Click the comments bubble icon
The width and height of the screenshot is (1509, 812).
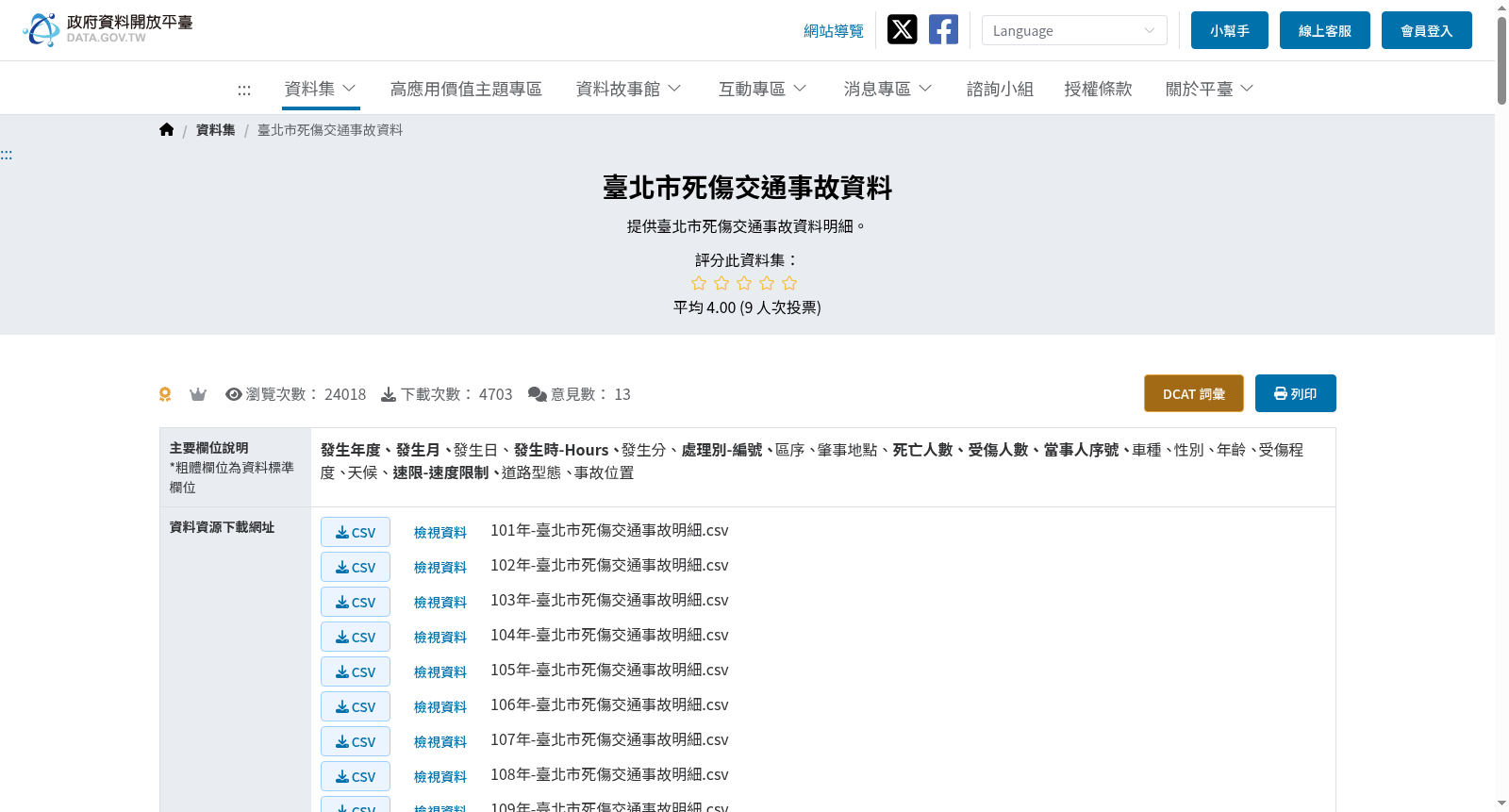pyautogui.click(x=538, y=394)
